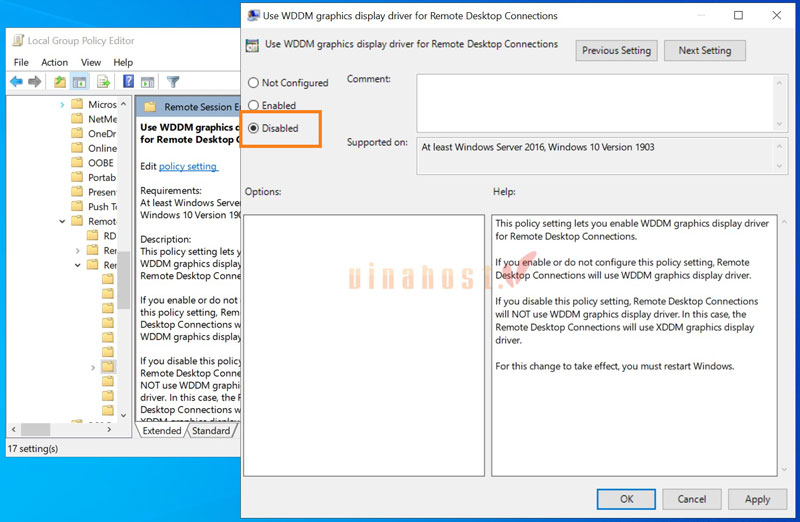Open the File menu
The image size is (800, 522).
pyautogui.click(x=21, y=62)
